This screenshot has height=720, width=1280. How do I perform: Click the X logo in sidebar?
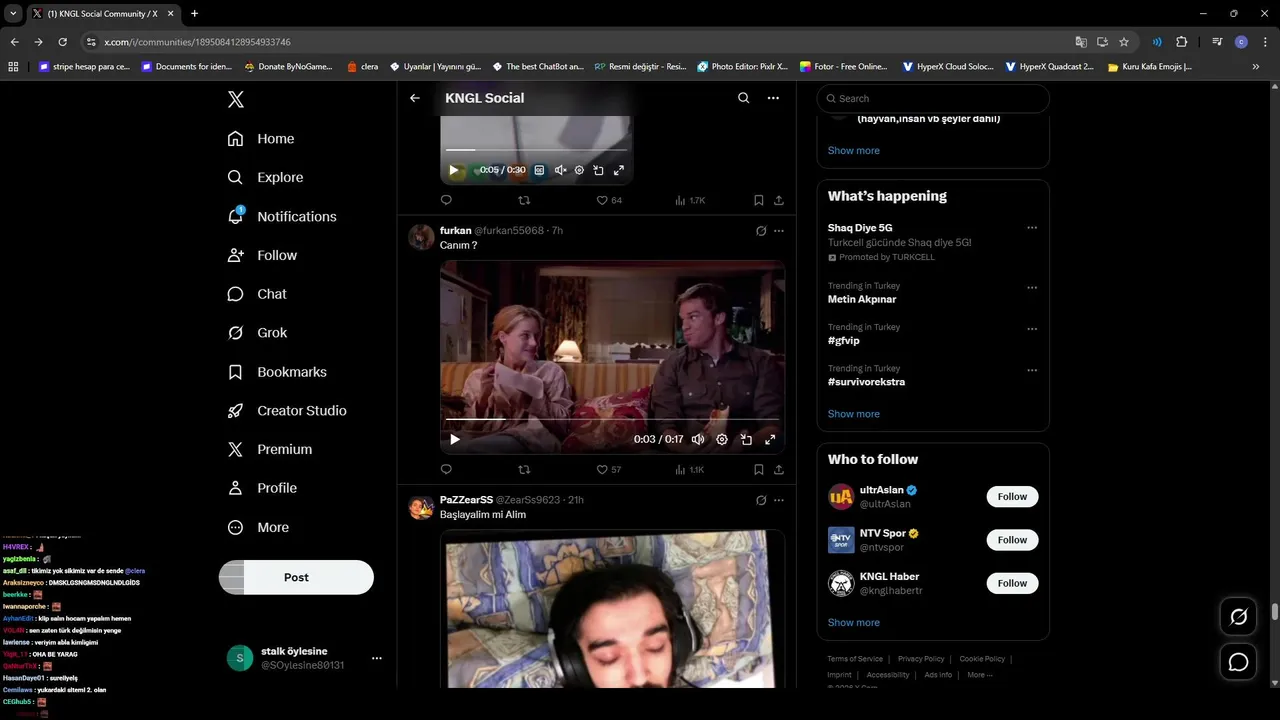(236, 99)
